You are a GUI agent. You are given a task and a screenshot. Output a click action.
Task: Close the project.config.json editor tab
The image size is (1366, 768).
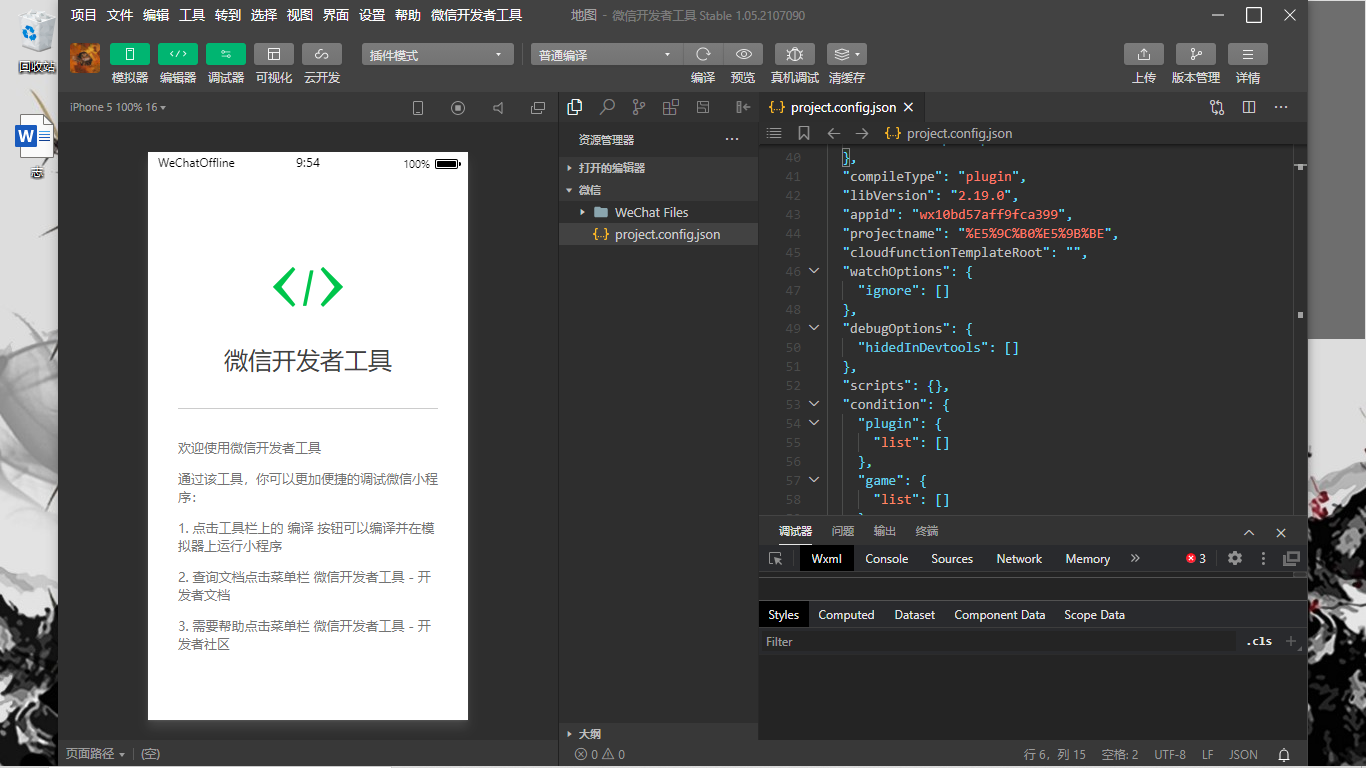click(908, 107)
